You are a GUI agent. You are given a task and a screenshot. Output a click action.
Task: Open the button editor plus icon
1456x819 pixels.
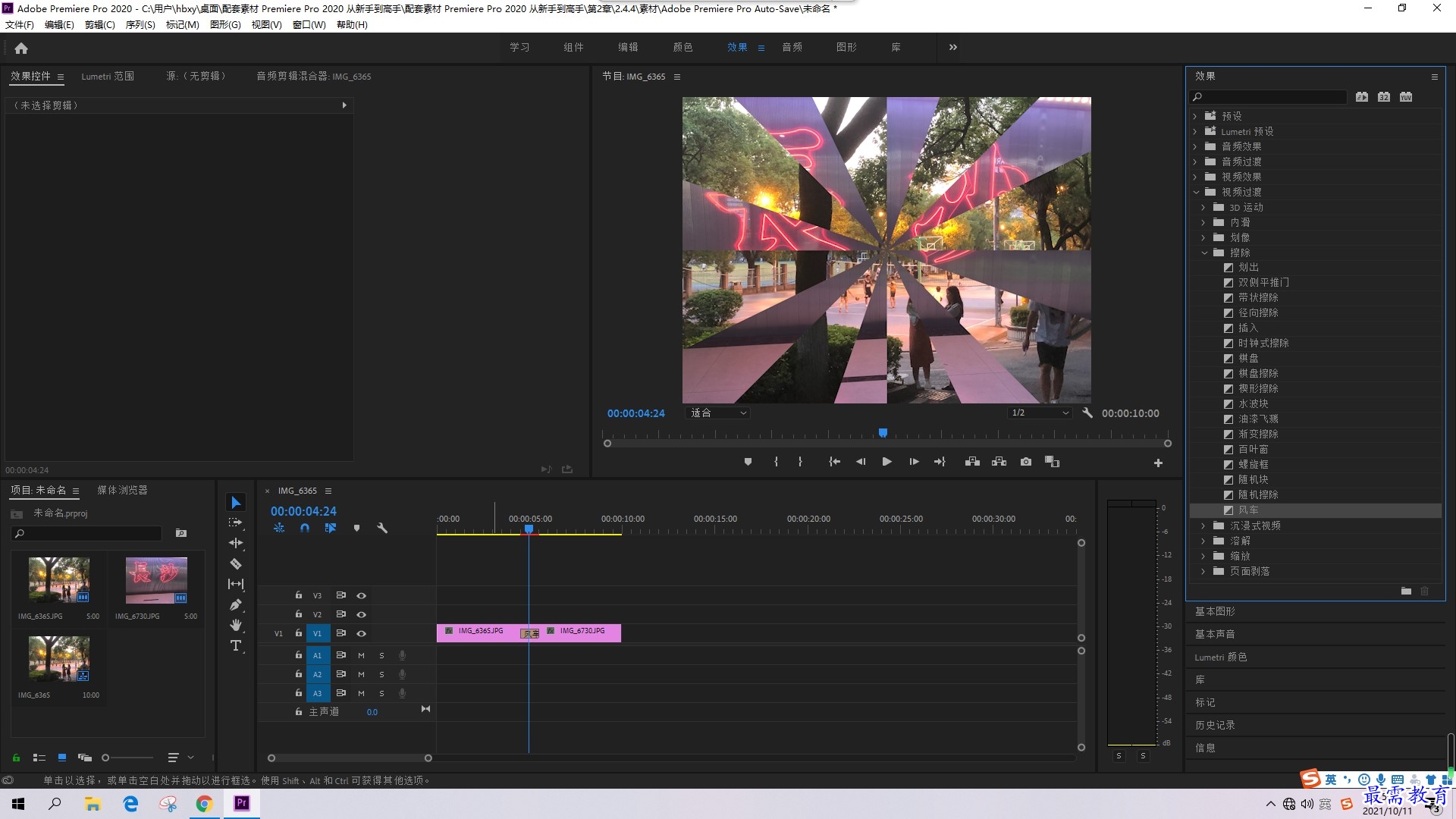coord(1158,463)
